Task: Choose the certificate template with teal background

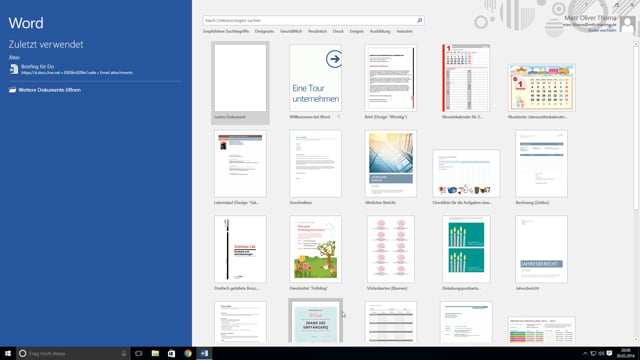Action: point(316,321)
